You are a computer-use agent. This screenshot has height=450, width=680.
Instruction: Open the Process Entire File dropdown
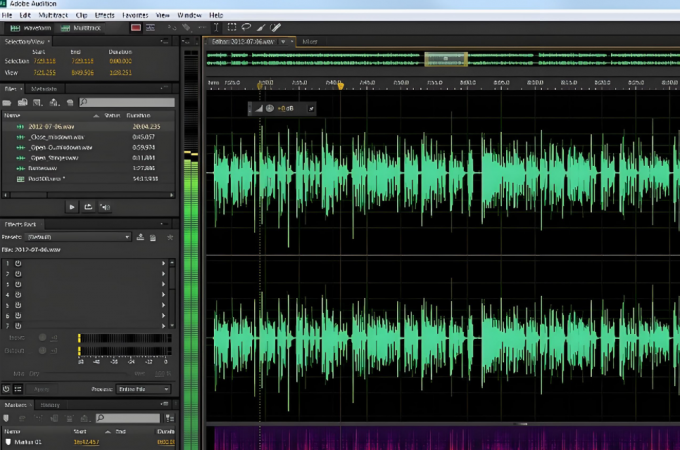(x=144, y=389)
